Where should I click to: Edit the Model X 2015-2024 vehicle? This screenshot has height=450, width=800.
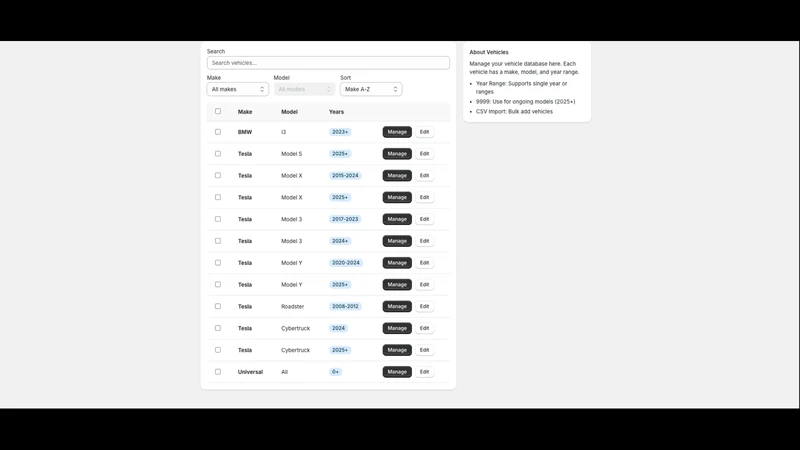(x=424, y=176)
